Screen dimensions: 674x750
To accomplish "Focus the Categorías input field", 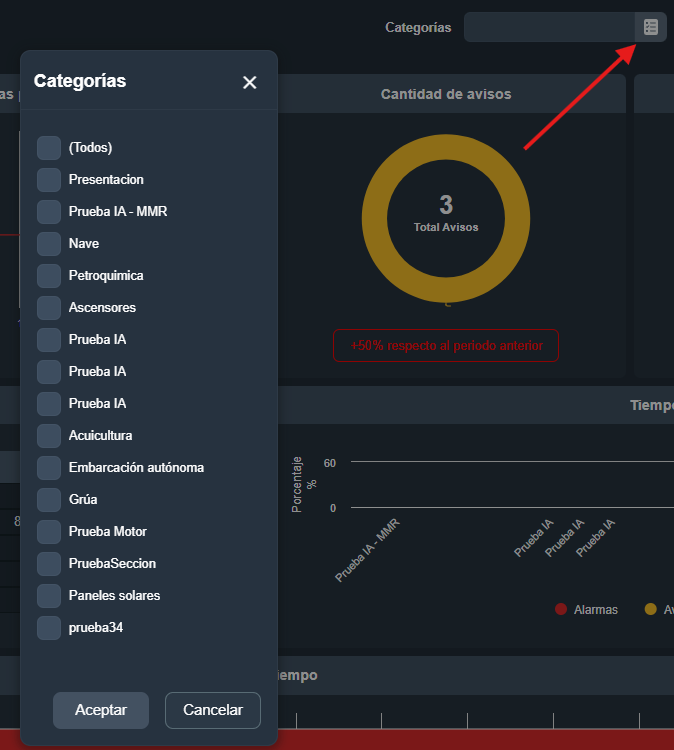I will [x=549, y=27].
